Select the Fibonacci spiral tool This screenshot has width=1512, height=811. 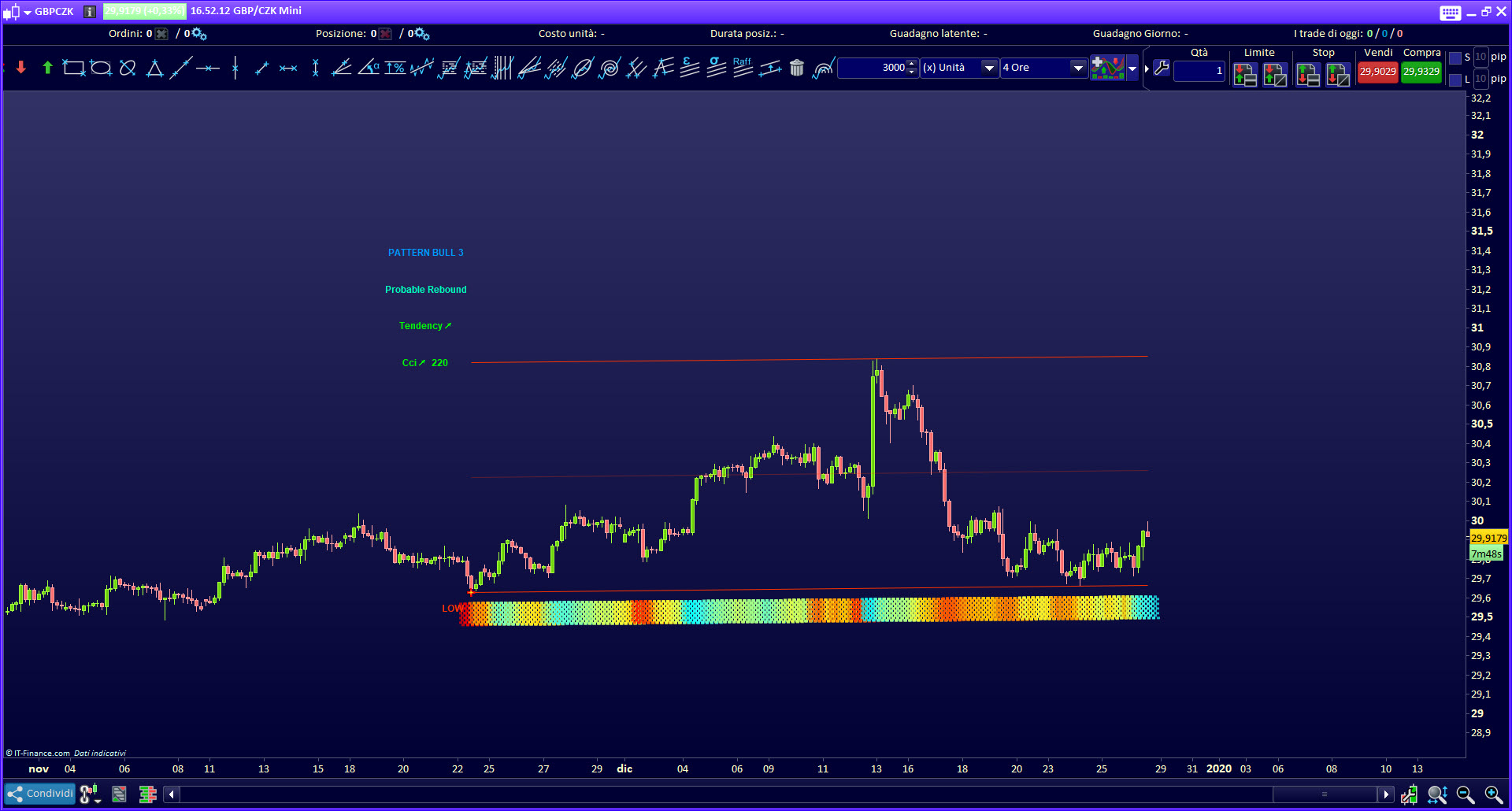point(609,69)
